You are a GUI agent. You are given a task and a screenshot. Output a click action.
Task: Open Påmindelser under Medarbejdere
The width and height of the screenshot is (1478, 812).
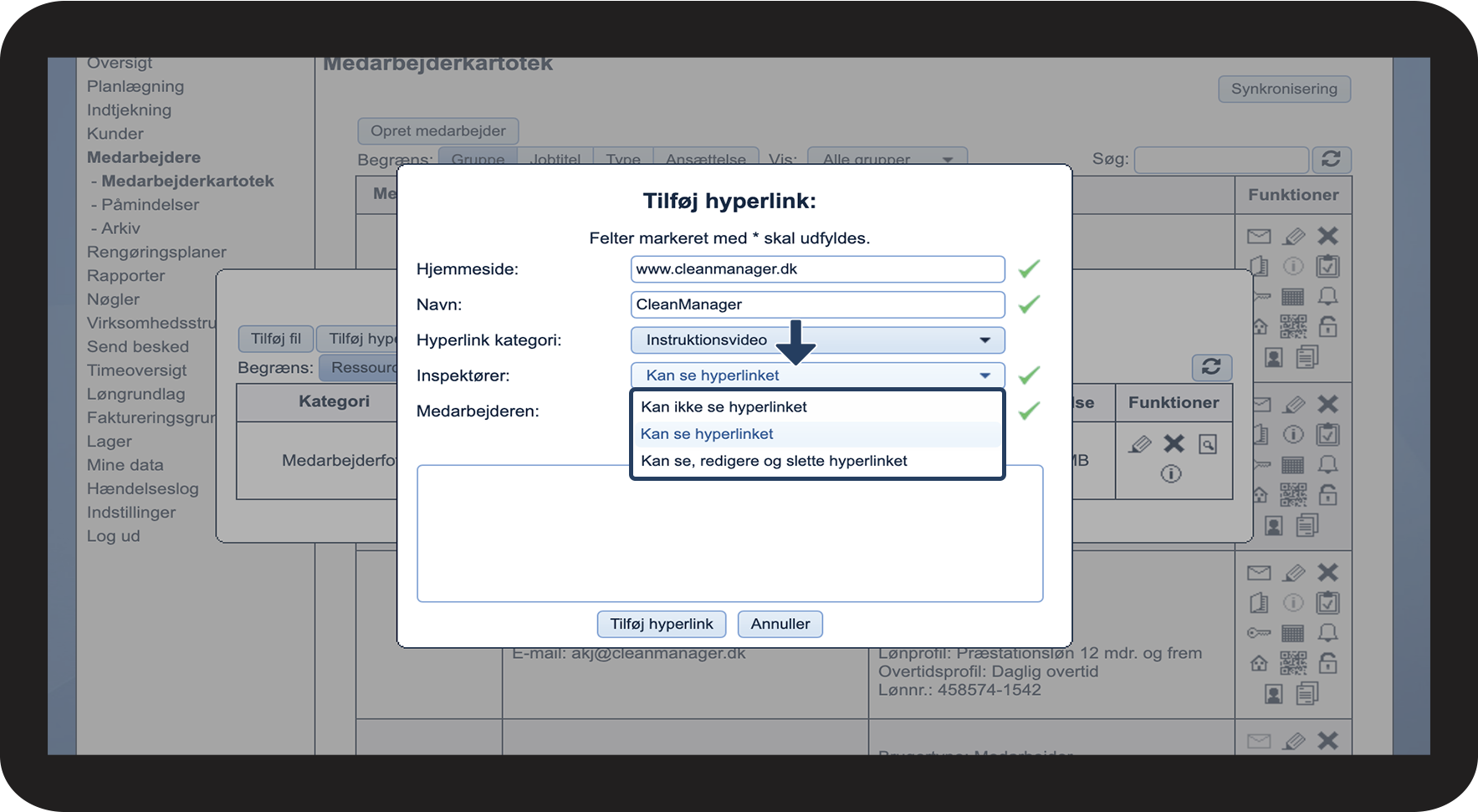(151, 205)
